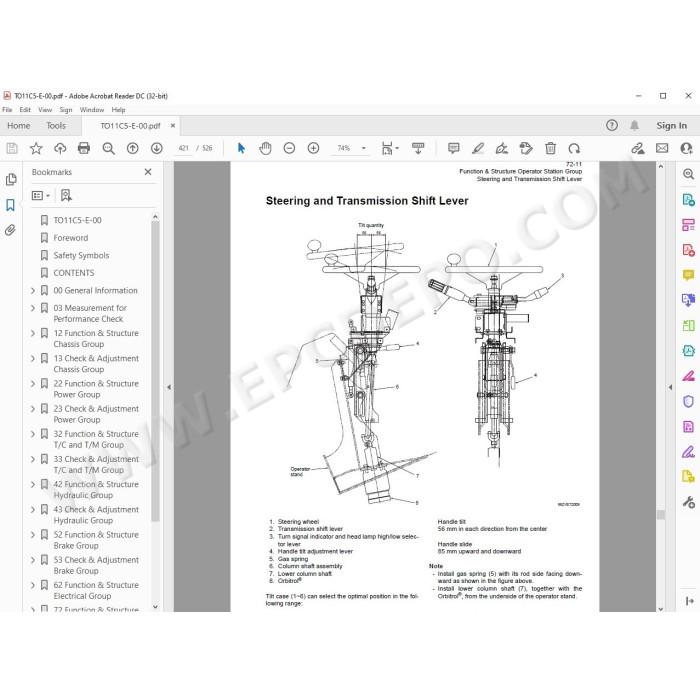The height and width of the screenshot is (700, 700).
Task: Open the fill and sign tool
Action: click(638, 148)
